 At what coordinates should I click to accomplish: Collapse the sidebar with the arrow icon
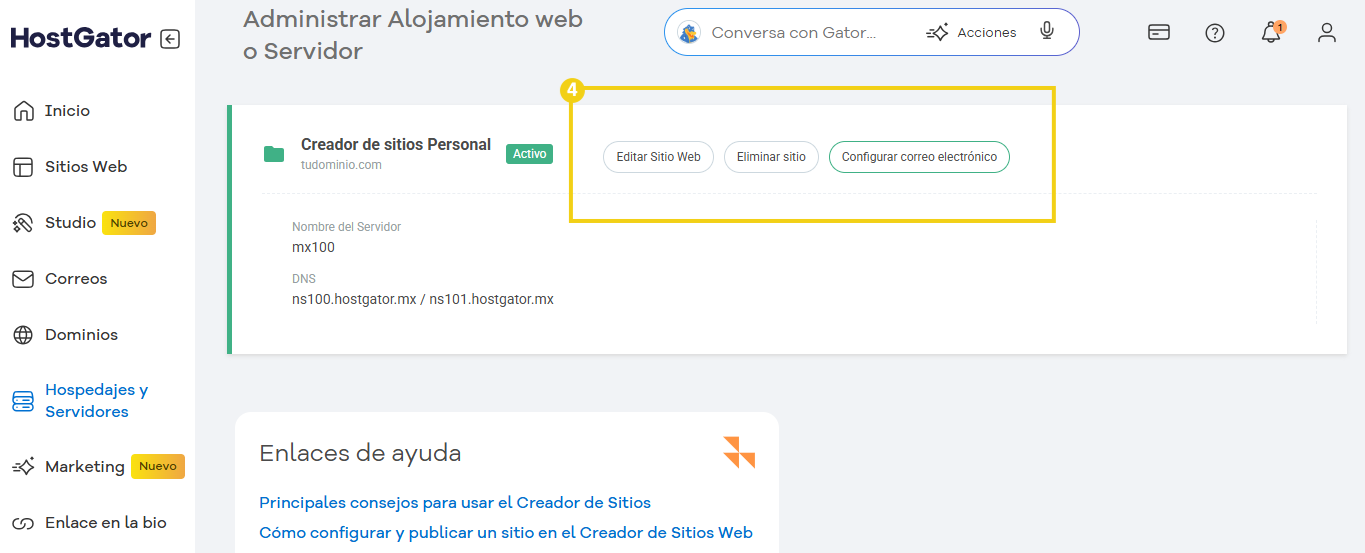tap(170, 39)
